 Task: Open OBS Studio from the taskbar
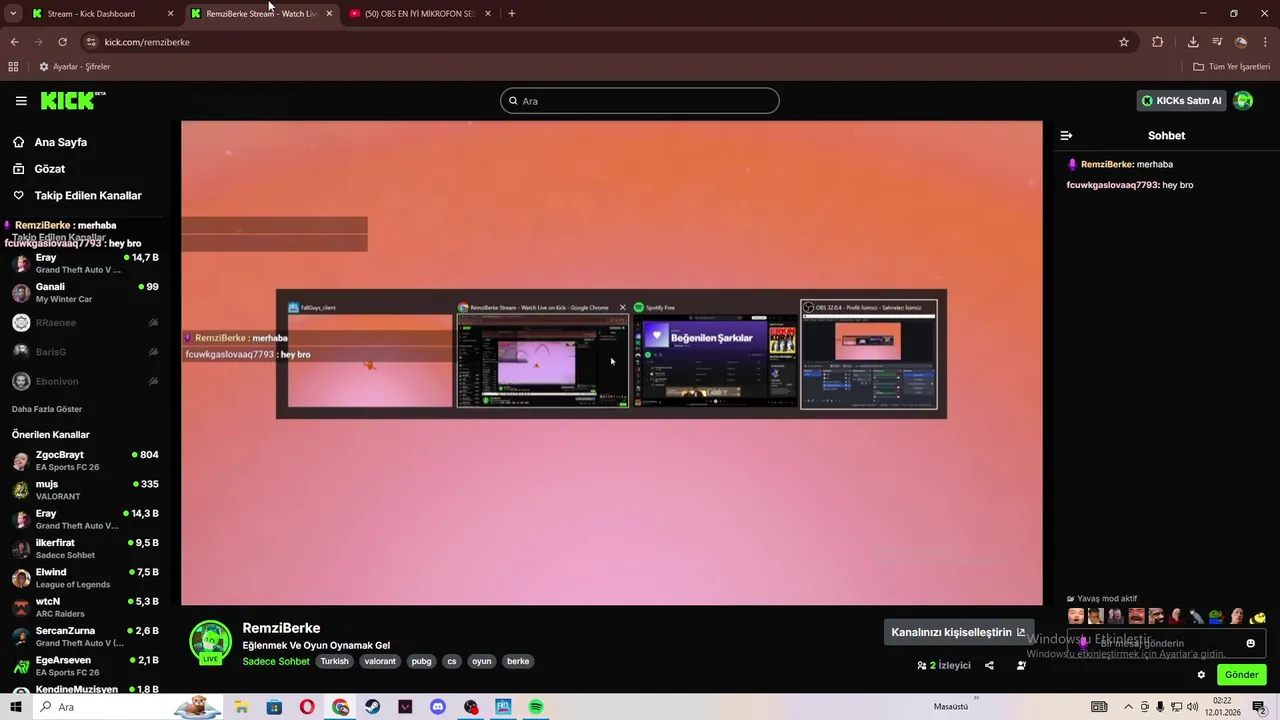tap(471, 707)
